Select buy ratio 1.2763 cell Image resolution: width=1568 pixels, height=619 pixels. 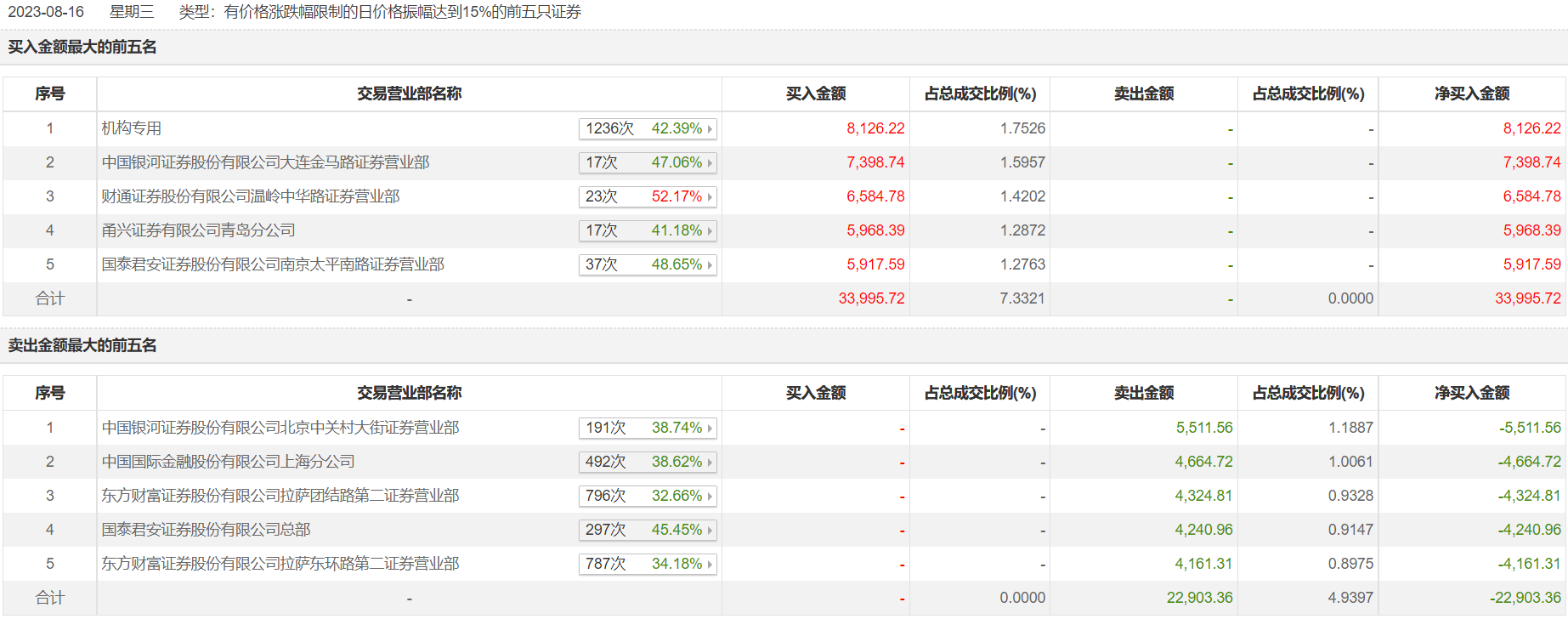pyautogui.click(x=1022, y=264)
